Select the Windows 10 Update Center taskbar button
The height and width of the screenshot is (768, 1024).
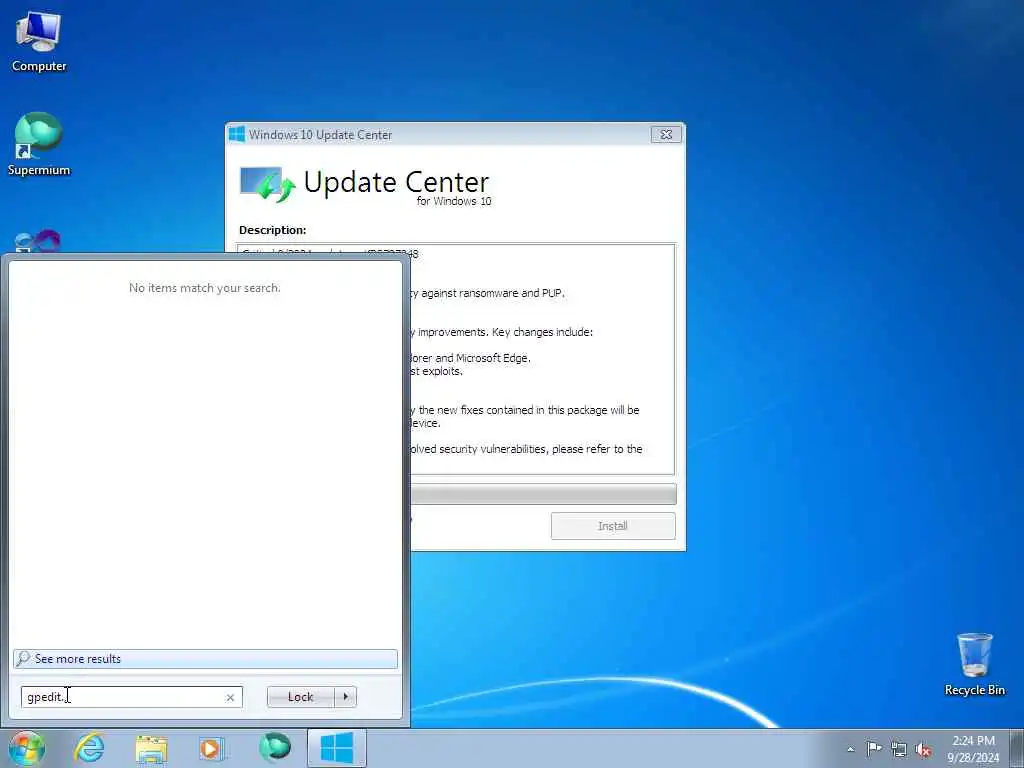click(337, 748)
